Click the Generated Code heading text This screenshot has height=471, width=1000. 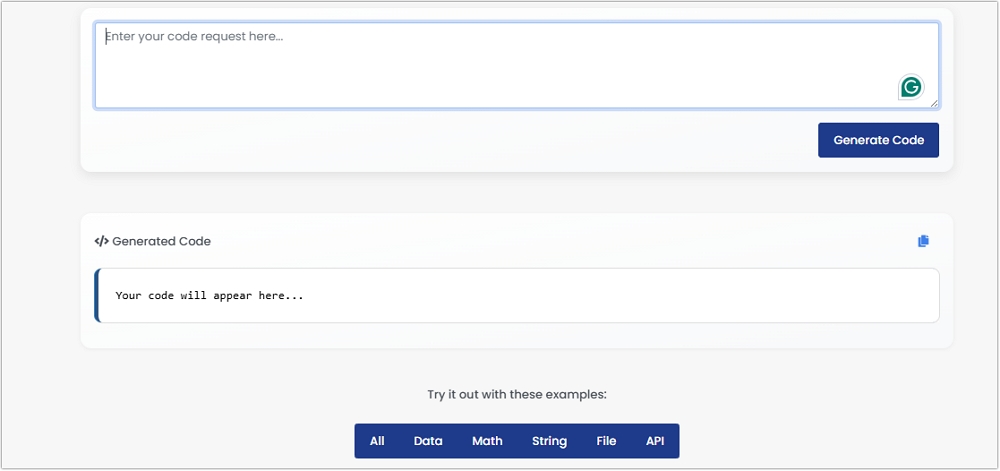coord(161,241)
